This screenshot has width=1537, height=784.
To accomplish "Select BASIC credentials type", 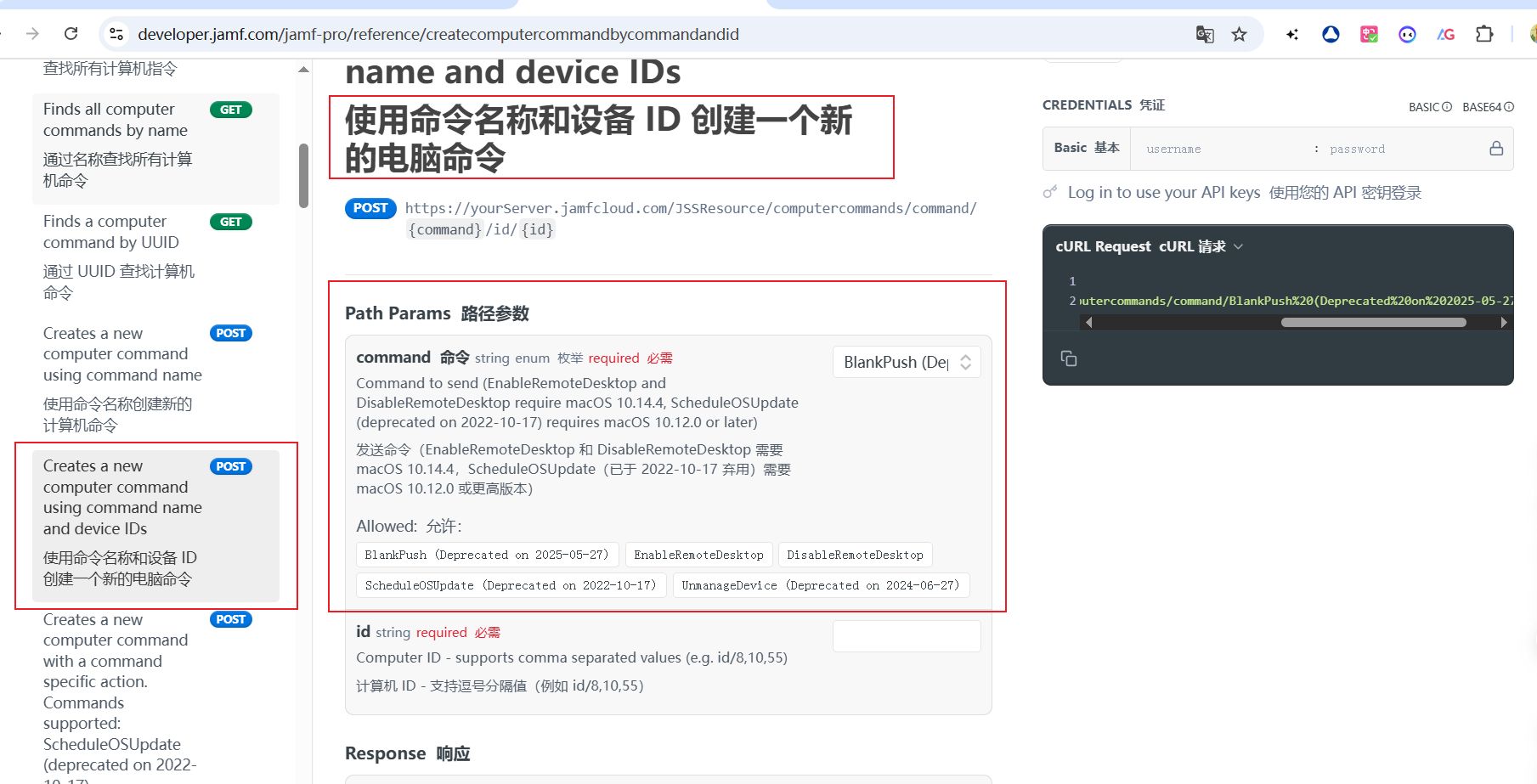I will (1429, 107).
